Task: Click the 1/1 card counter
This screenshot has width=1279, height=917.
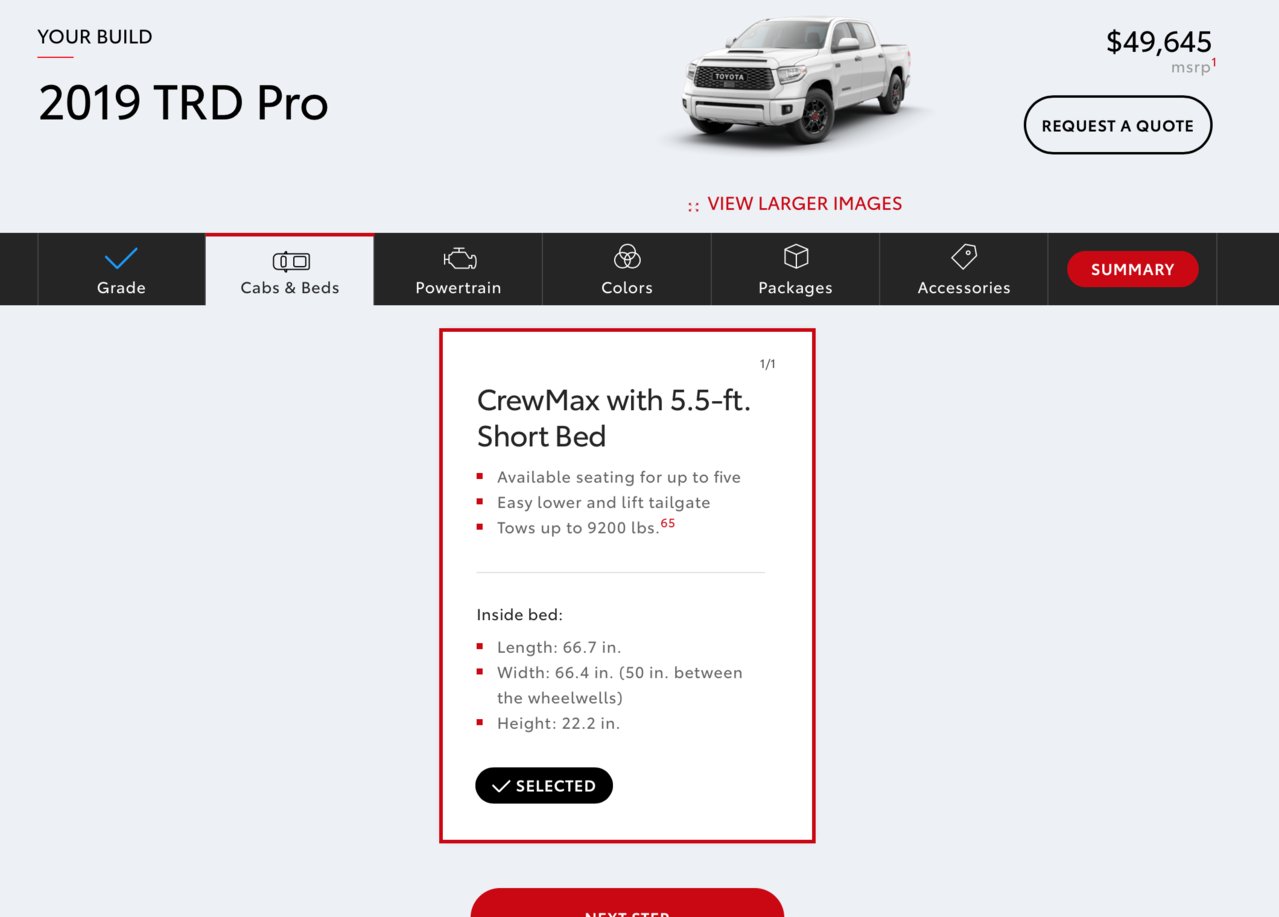Action: point(767,364)
